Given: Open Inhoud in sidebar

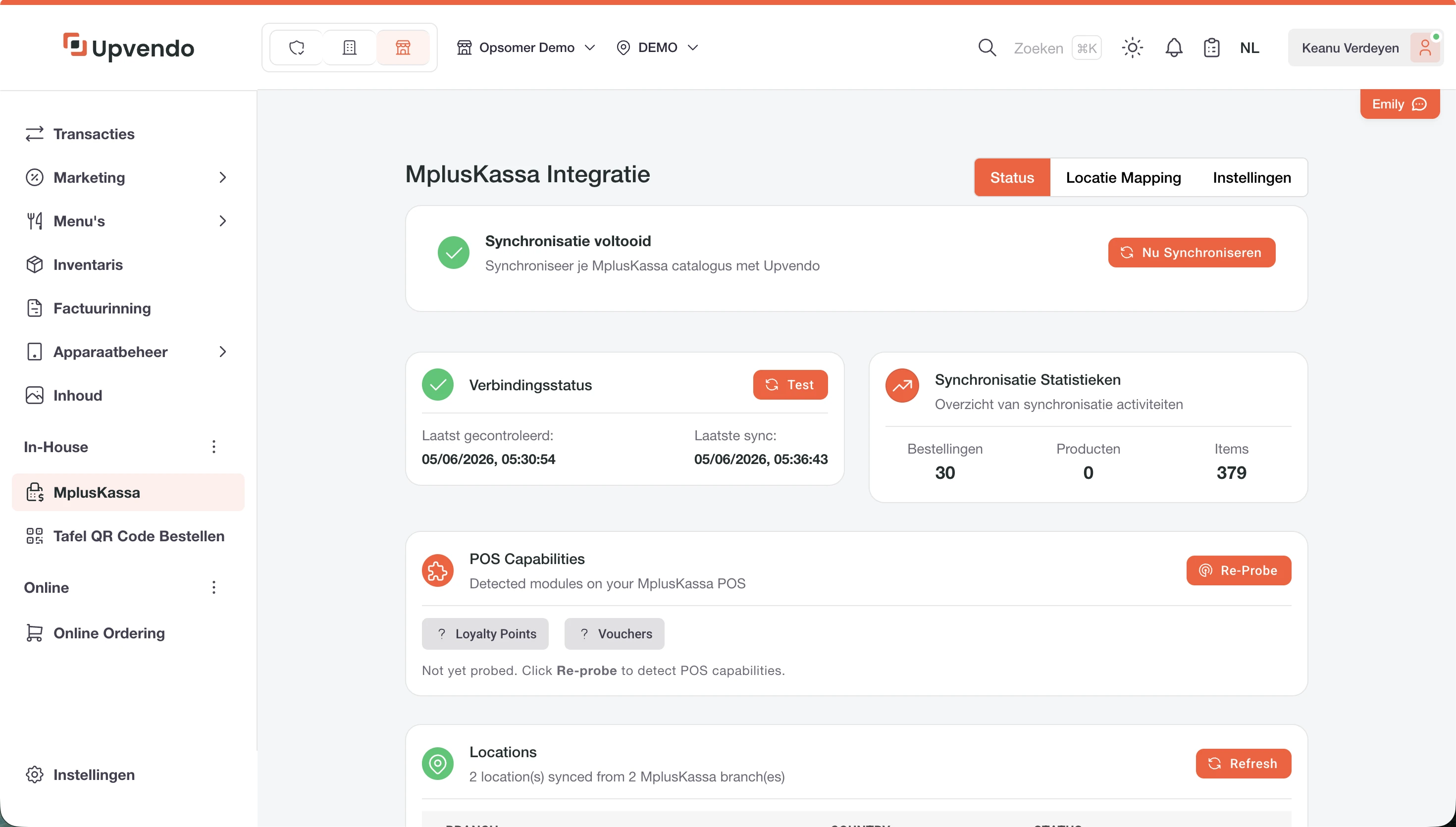Looking at the screenshot, I should (128, 395).
